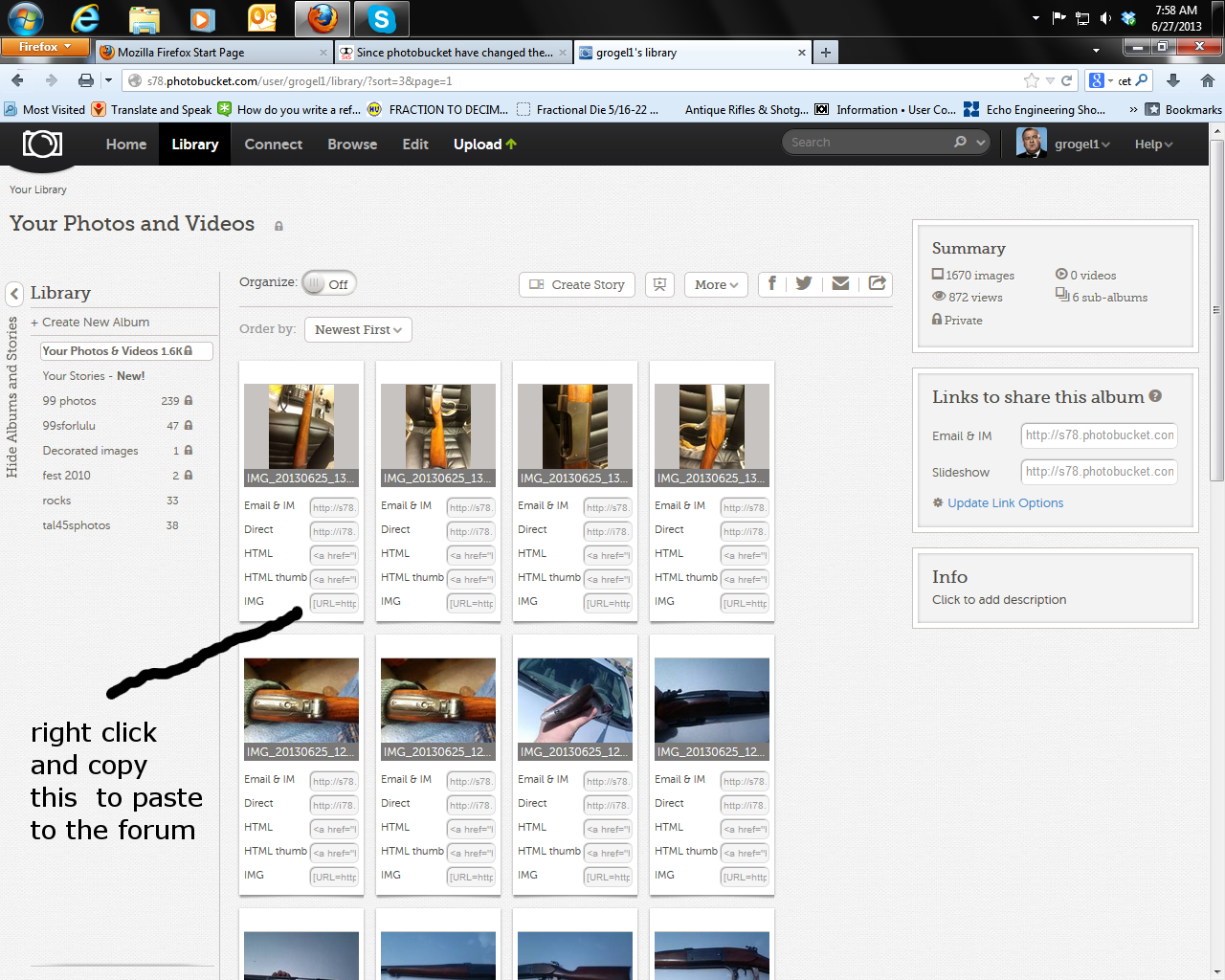Click the Firefox reload page icon
Viewport: 1225px width, 980px height.
click(x=1066, y=81)
